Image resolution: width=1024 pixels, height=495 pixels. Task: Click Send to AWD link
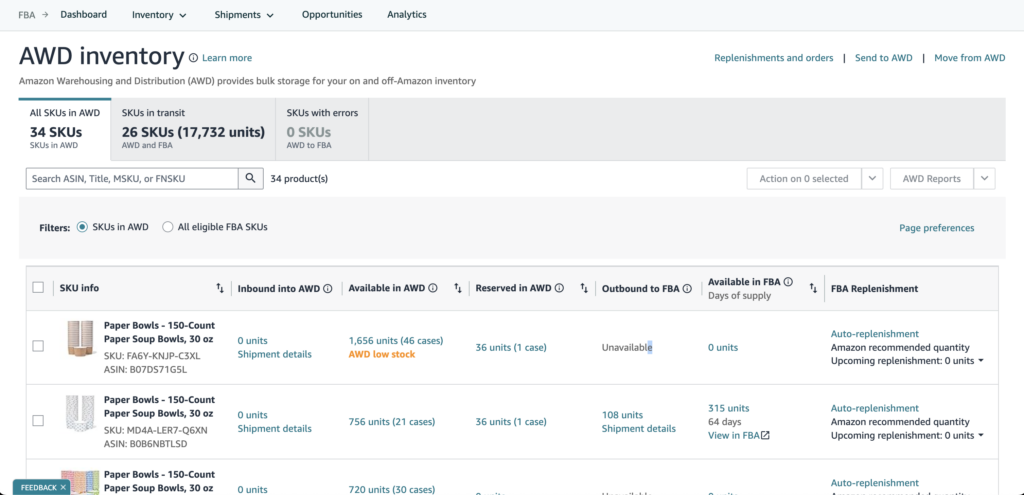tap(884, 58)
